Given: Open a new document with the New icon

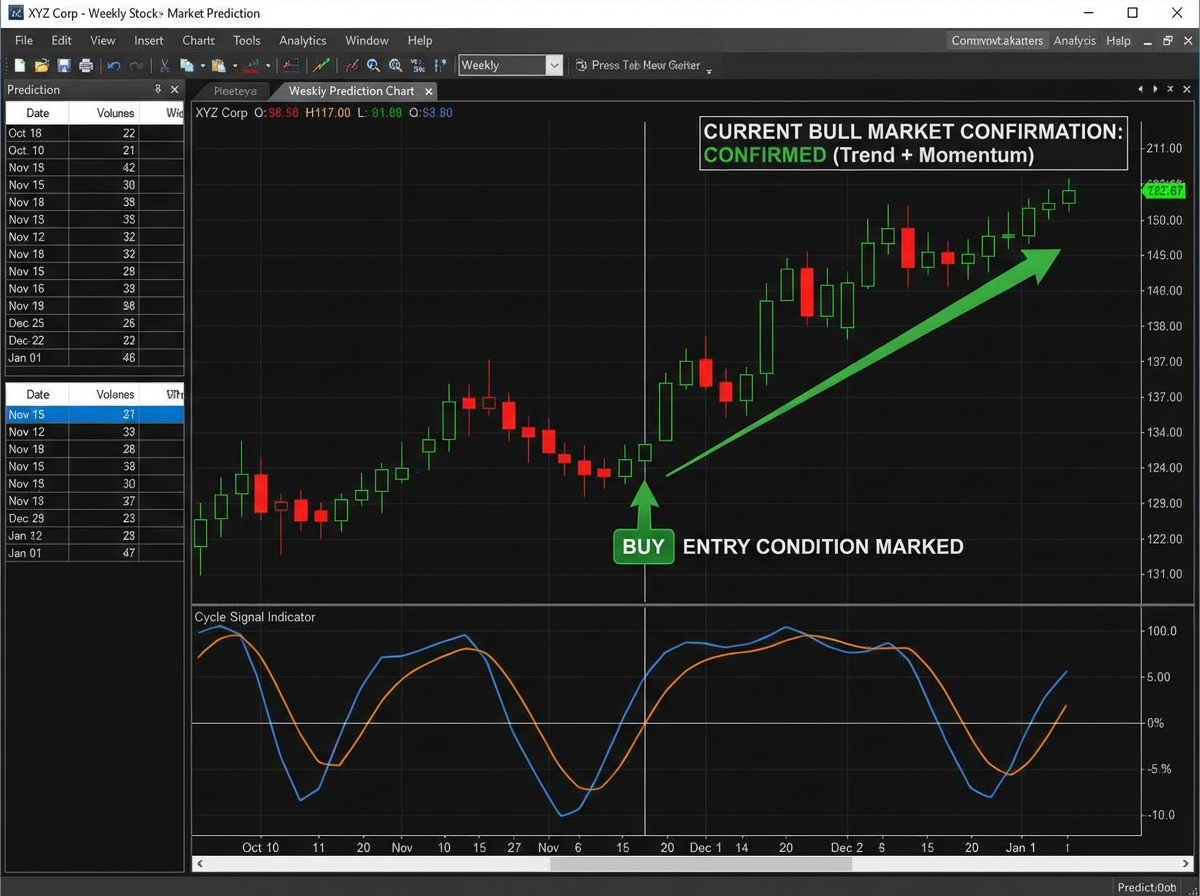Looking at the screenshot, I should pyautogui.click(x=20, y=65).
